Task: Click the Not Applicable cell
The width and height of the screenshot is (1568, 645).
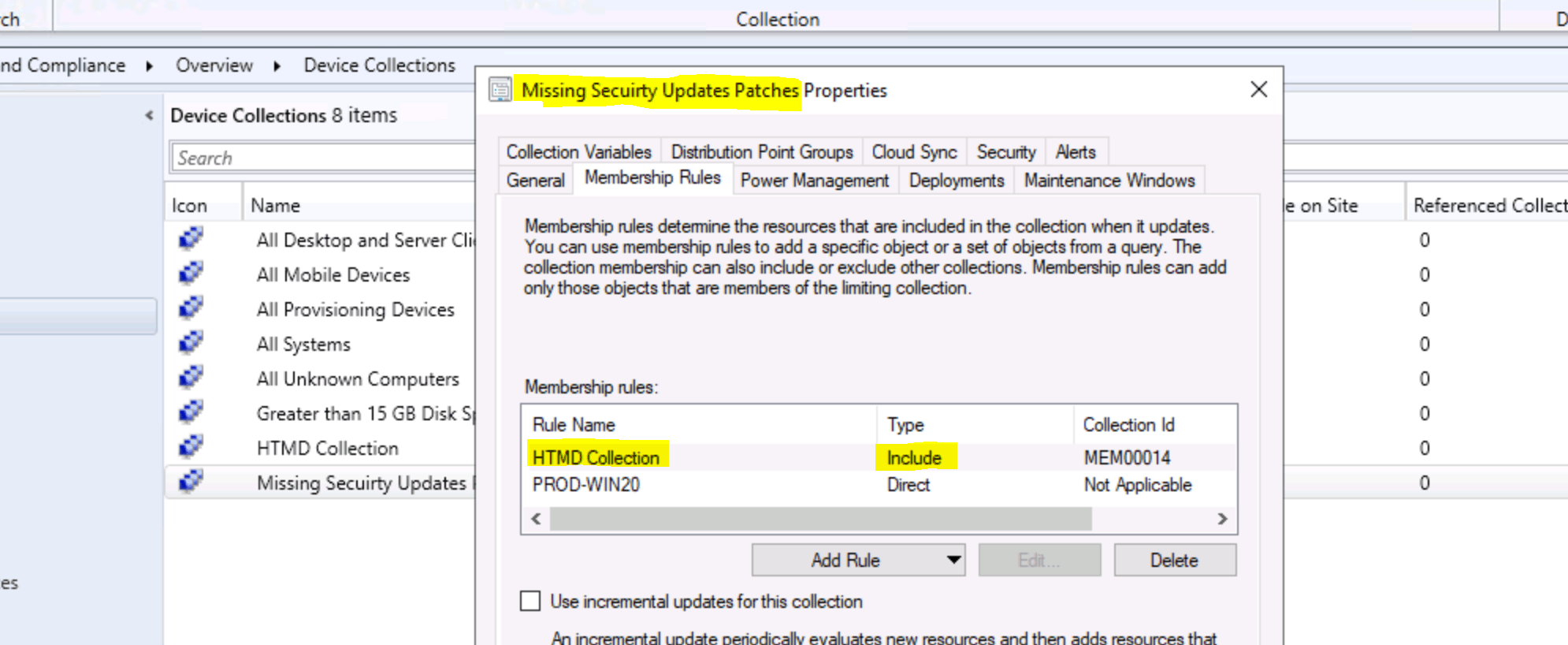Action: tap(1138, 484)
